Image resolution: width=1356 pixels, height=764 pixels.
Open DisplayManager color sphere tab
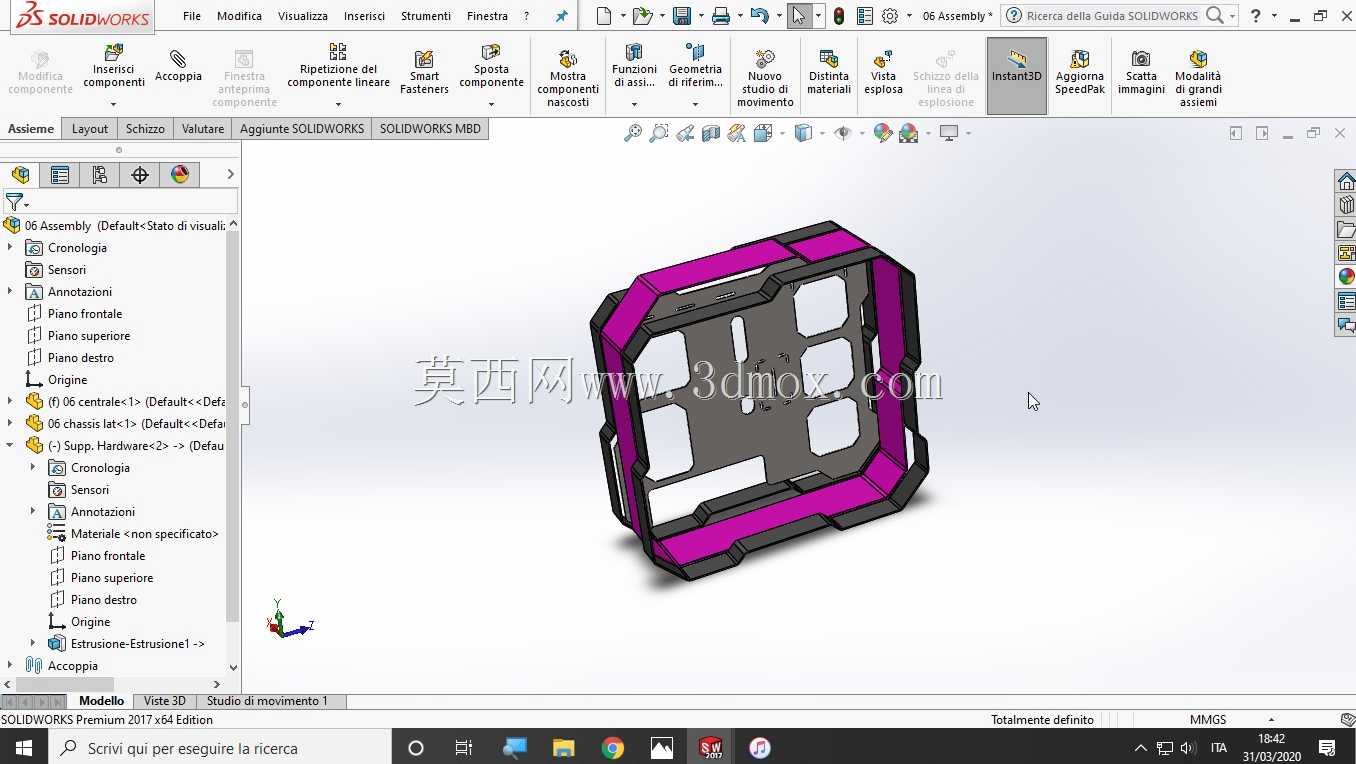point(180,175)
